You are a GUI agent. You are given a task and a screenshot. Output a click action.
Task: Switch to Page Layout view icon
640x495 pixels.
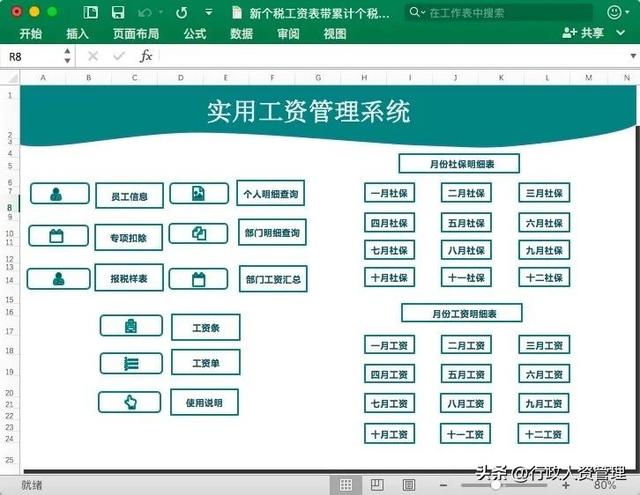377,484
